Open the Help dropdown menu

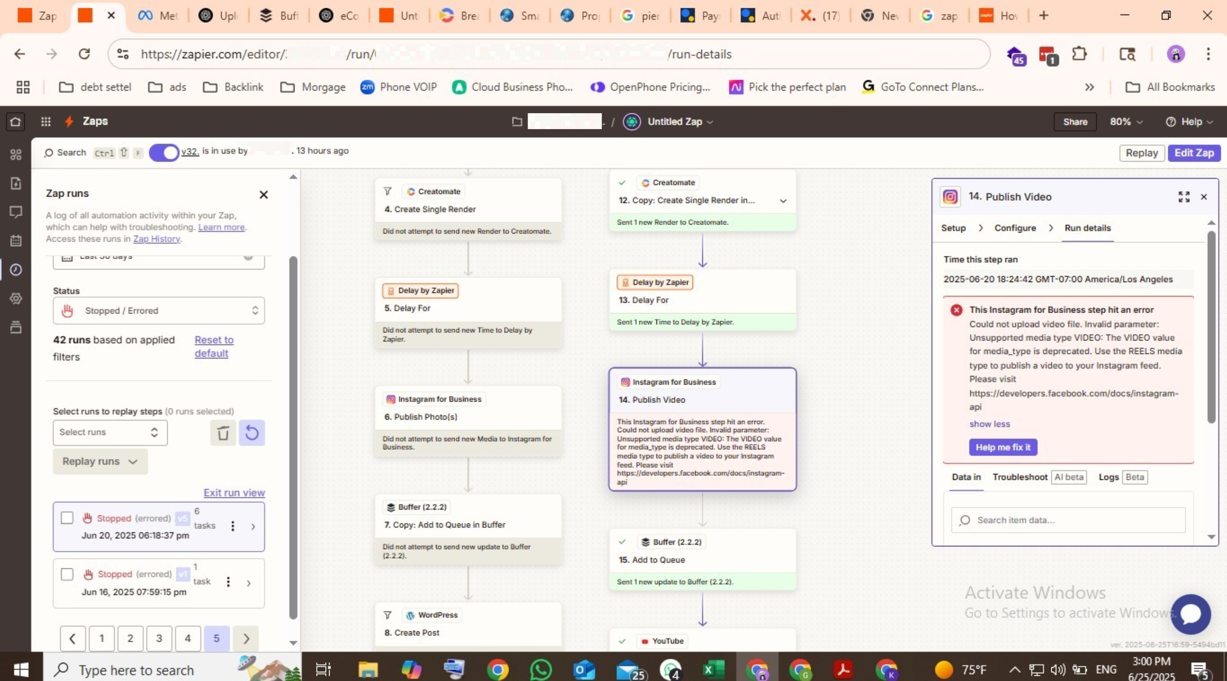click(x=1189, y=122)
